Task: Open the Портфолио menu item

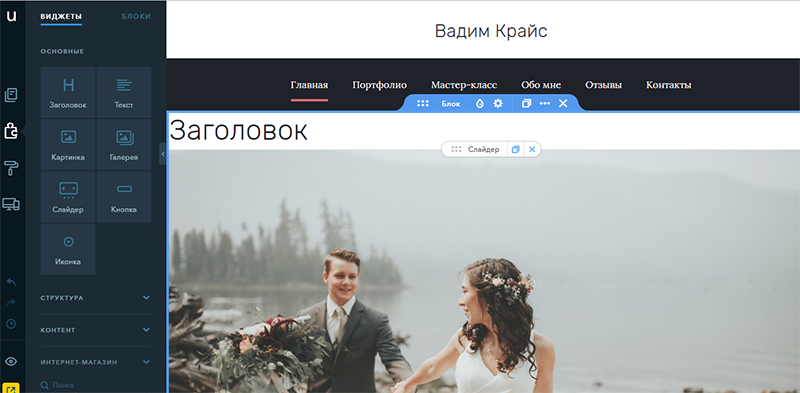Action: (380, 85)
